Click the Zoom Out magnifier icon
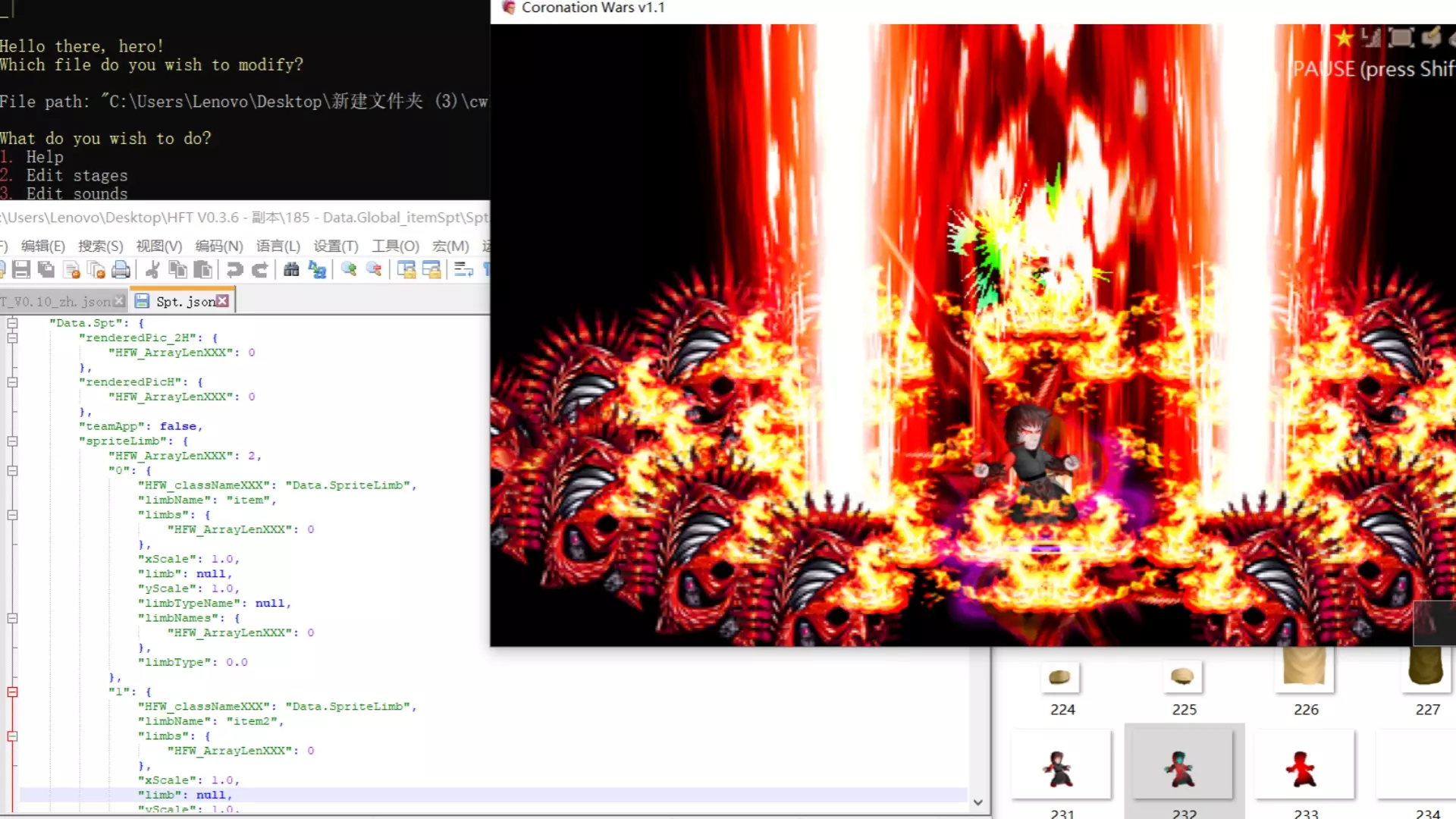Screen dimensions: 1456x819 [x=374, y=269]
